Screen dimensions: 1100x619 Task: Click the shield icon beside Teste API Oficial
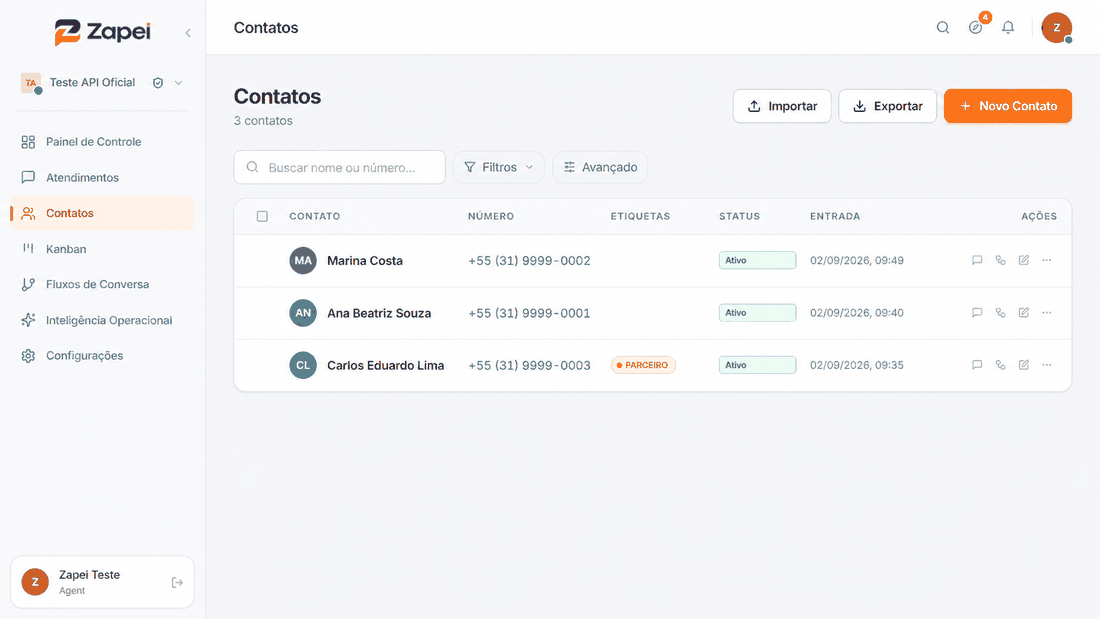tap(158, 83)
